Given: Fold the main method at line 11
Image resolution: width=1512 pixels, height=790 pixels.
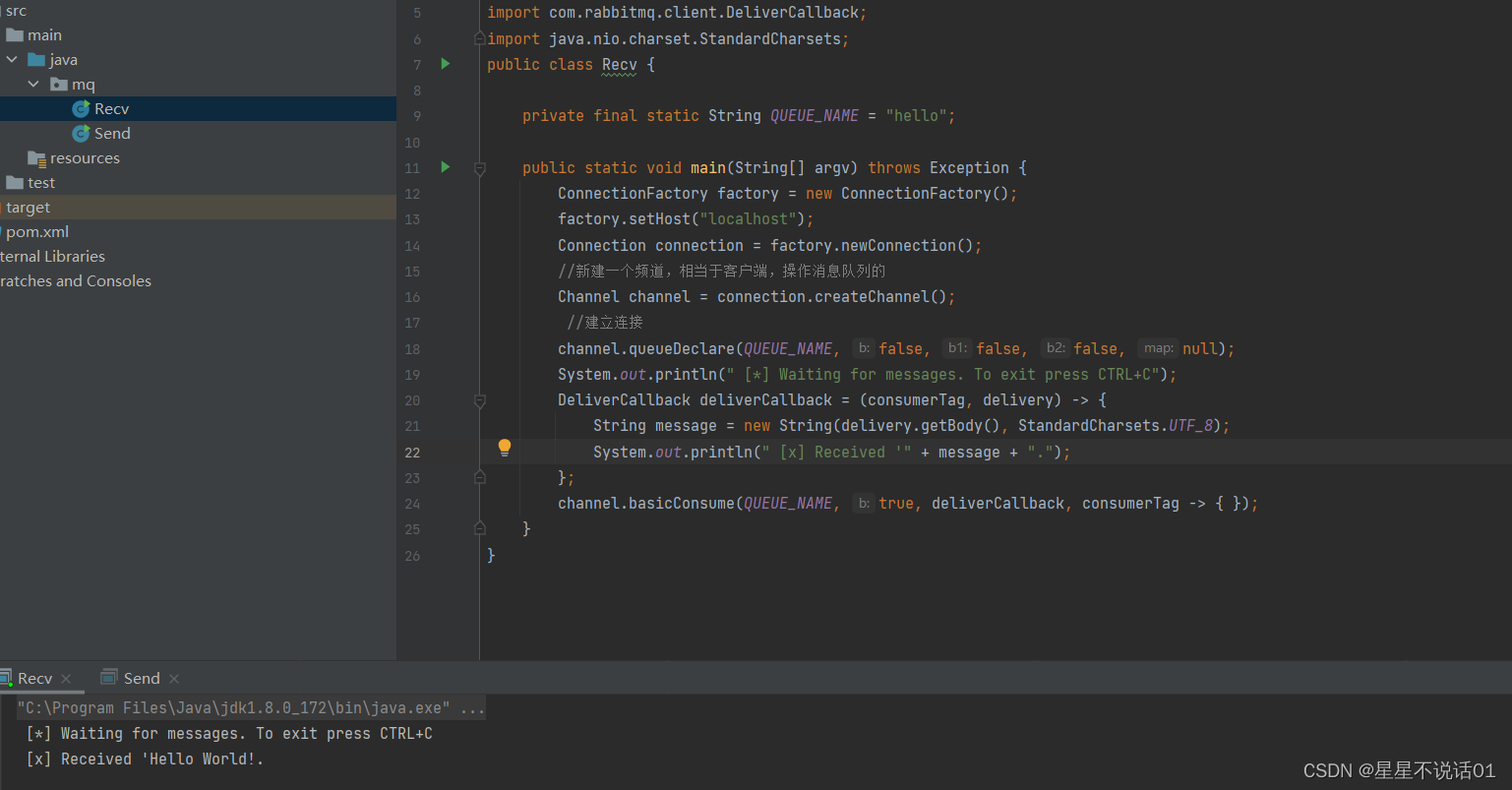Looking at the screenshot, I should coord(480,168).
